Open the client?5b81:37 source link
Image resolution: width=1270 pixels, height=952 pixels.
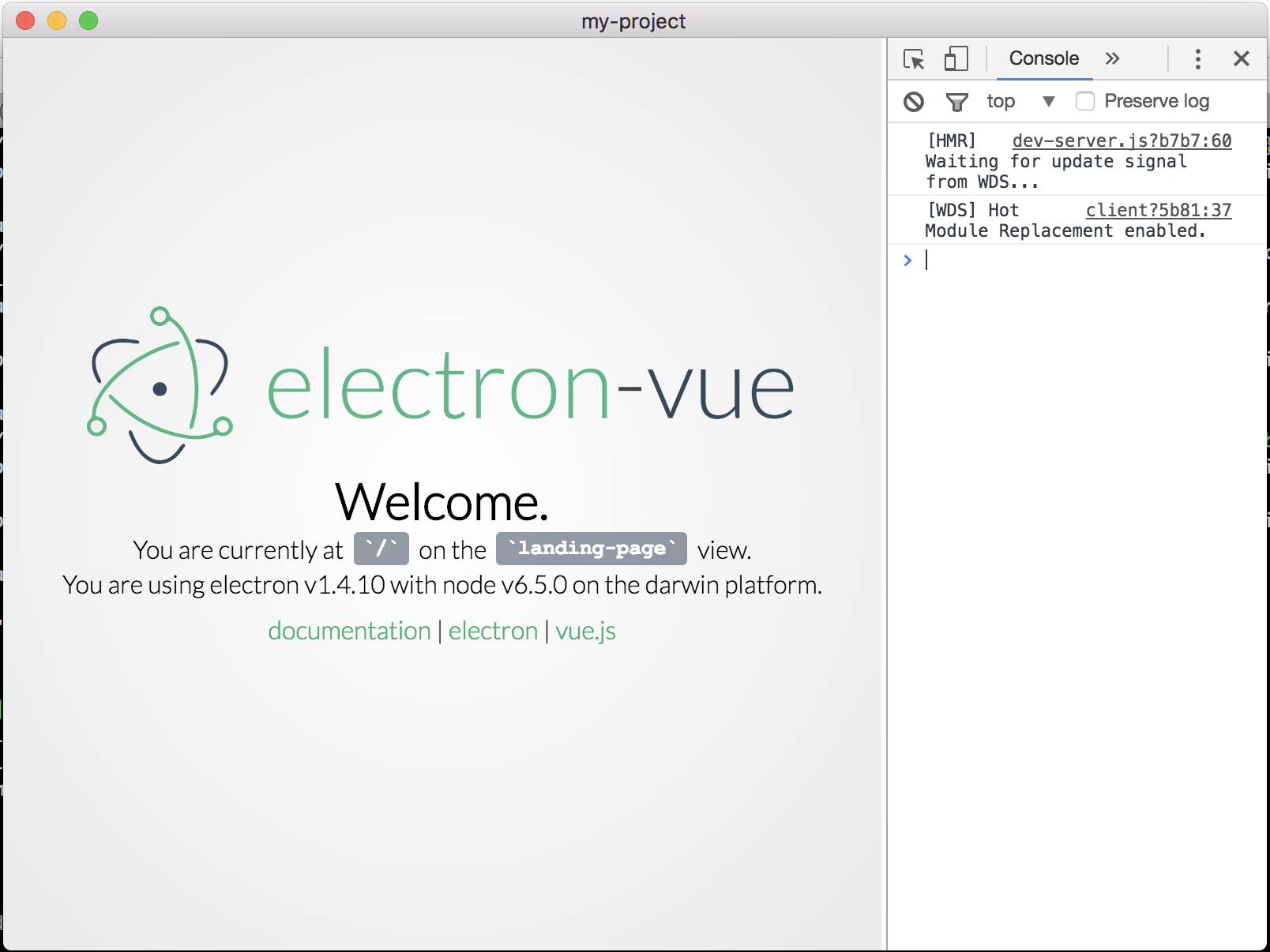point(1159,210)
